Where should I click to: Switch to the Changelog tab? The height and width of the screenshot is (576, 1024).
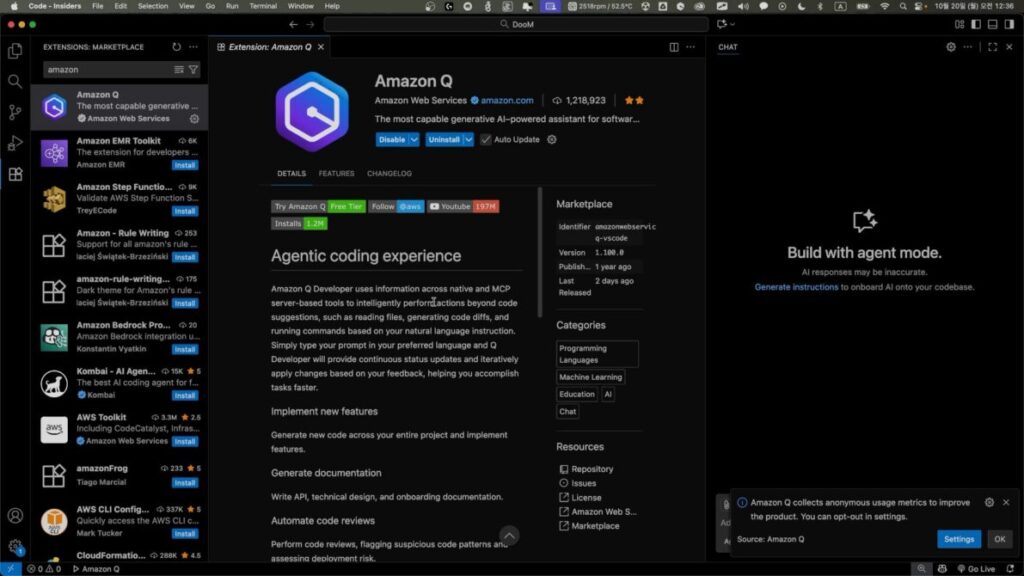pyautogui.click(x=389, y=174)
